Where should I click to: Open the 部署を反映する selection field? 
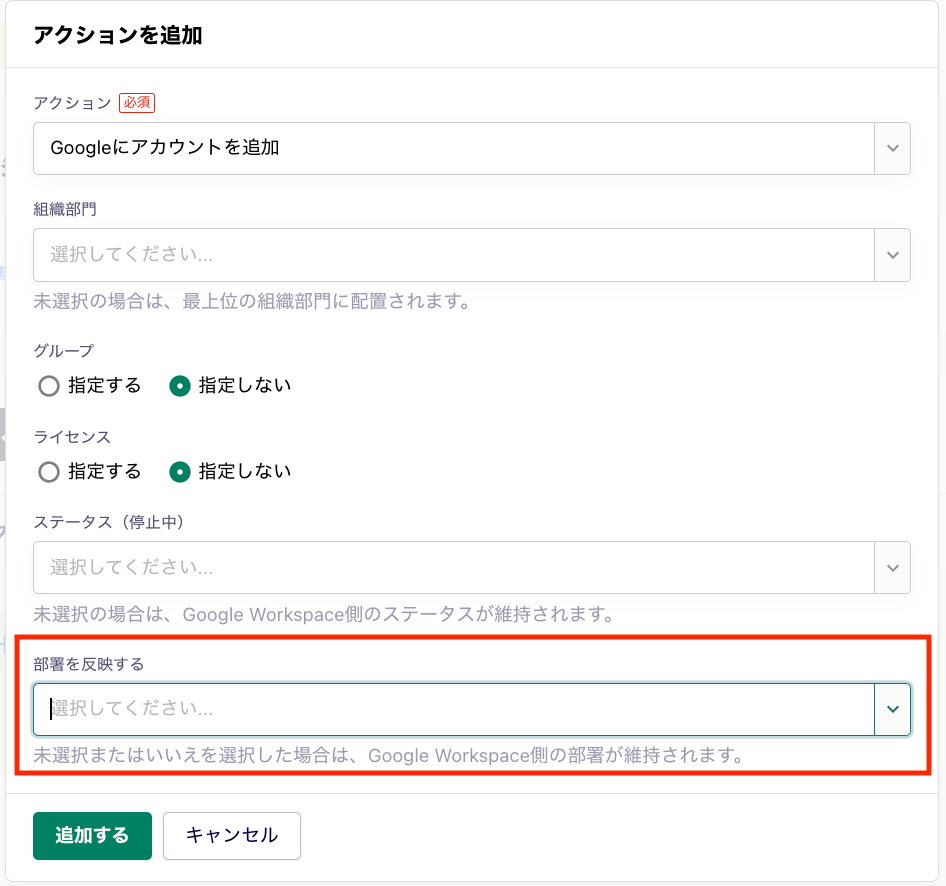(450, 709)
